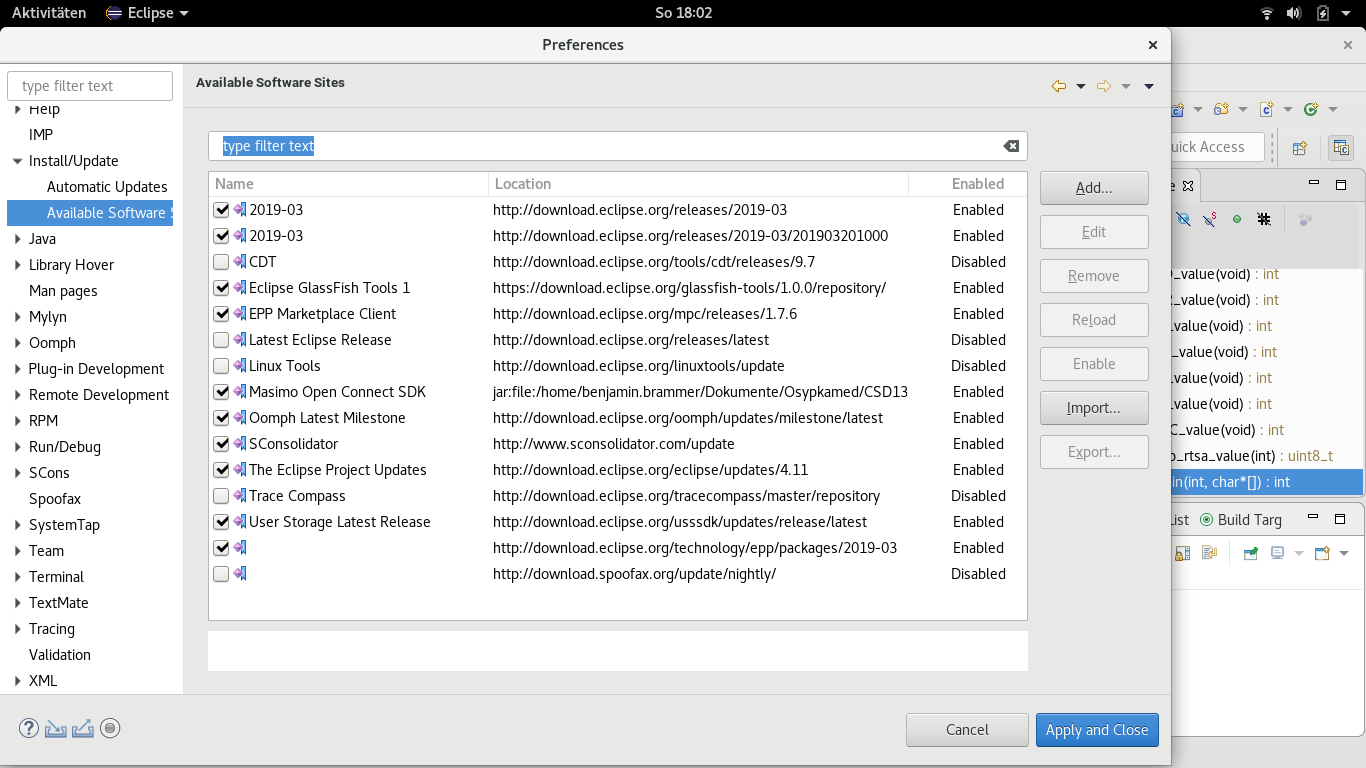Image resolution: width=1366 pixels, height=768 pixels.
Task: Clear the software sites filter text
Action: pos(1011,146)
